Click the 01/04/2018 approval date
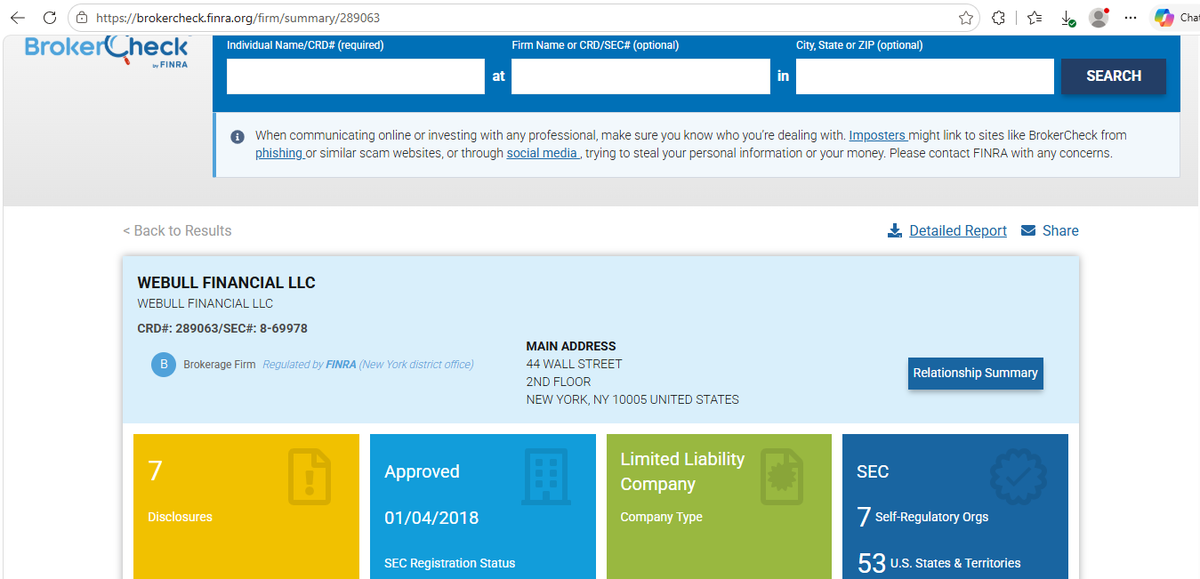 pos(431,518)
